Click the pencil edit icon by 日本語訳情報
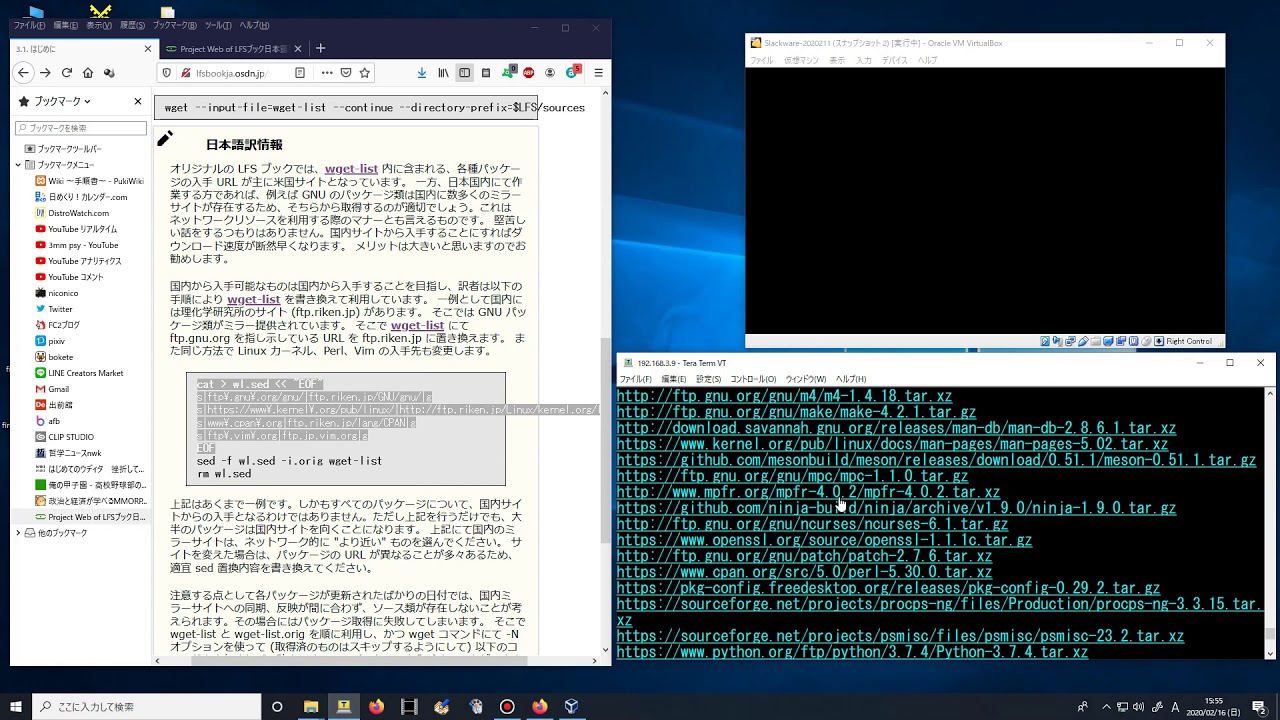The height and width of the screenshot is (720, 1280). click(x=165, y=138)
